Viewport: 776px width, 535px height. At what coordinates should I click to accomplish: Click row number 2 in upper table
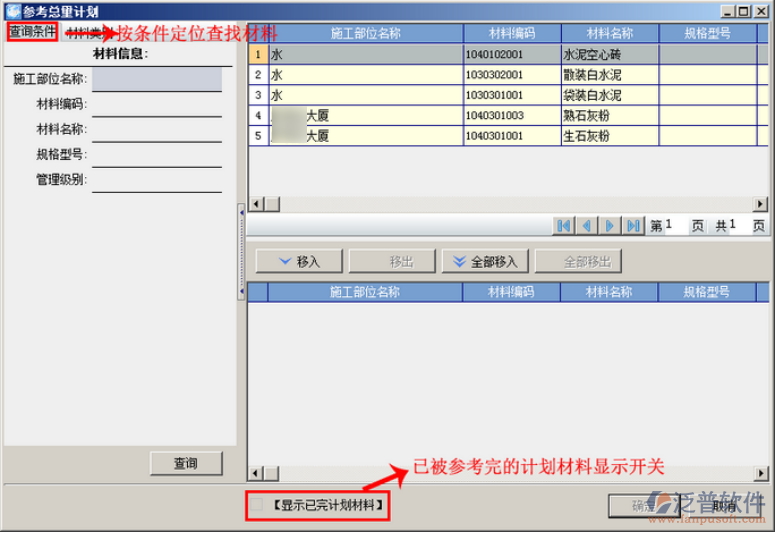click(258, 75)
